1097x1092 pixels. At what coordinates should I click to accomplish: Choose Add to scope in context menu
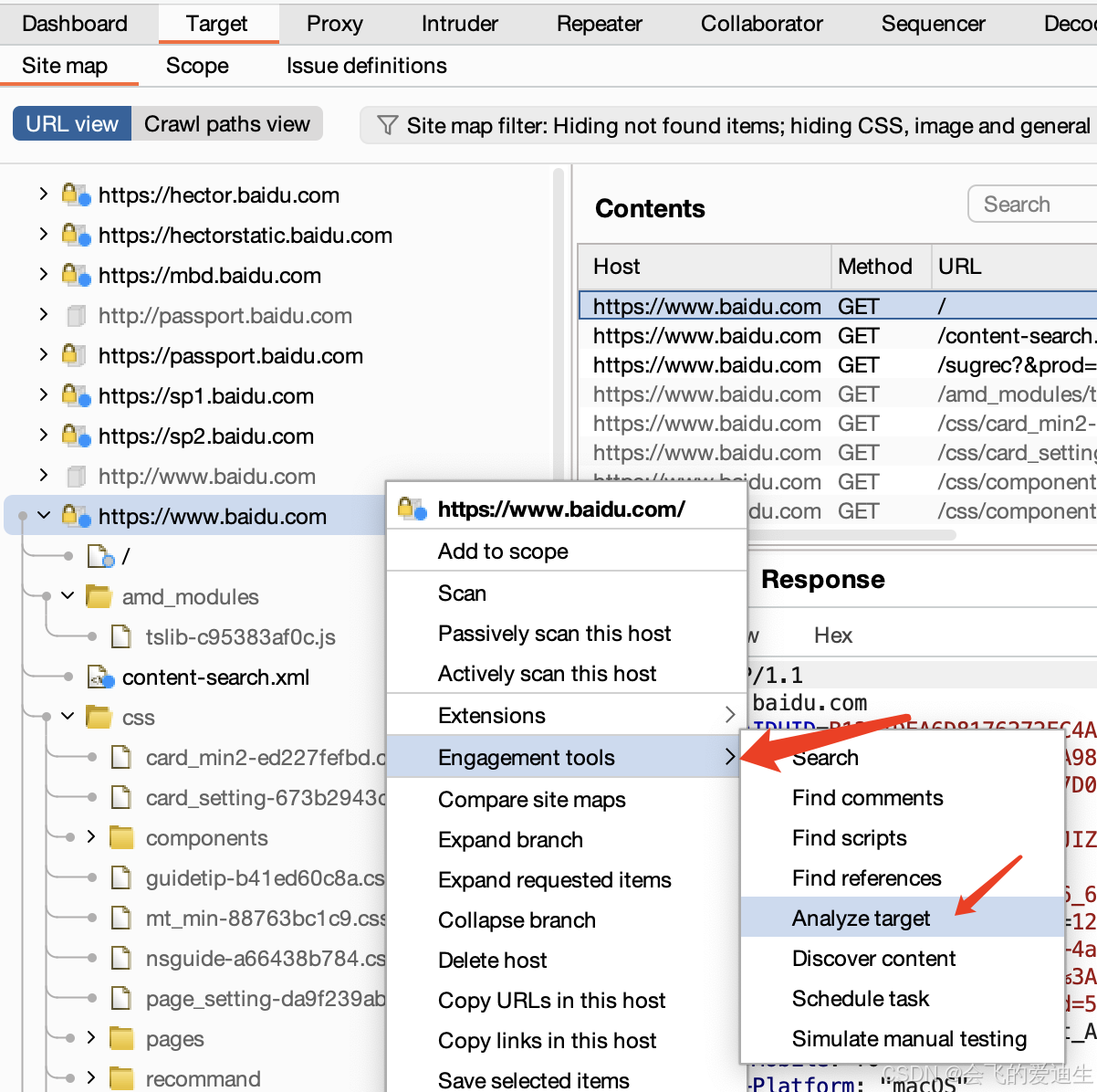[567, 551]
